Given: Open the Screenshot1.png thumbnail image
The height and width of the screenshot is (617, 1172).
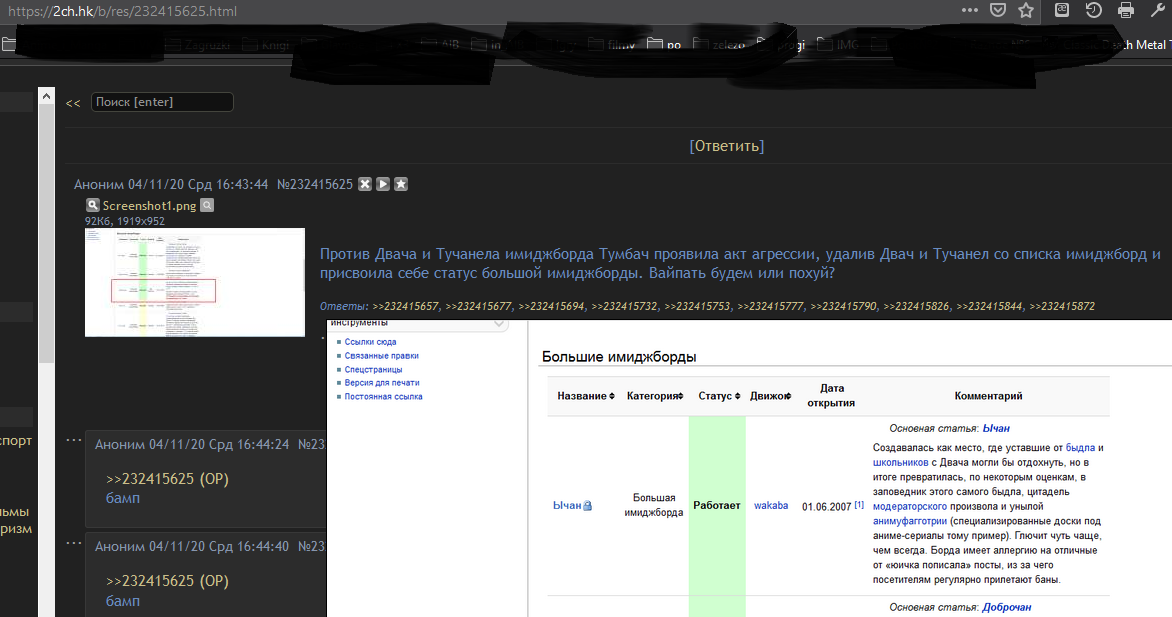Looking at the screenshot, I should (195, 282).
